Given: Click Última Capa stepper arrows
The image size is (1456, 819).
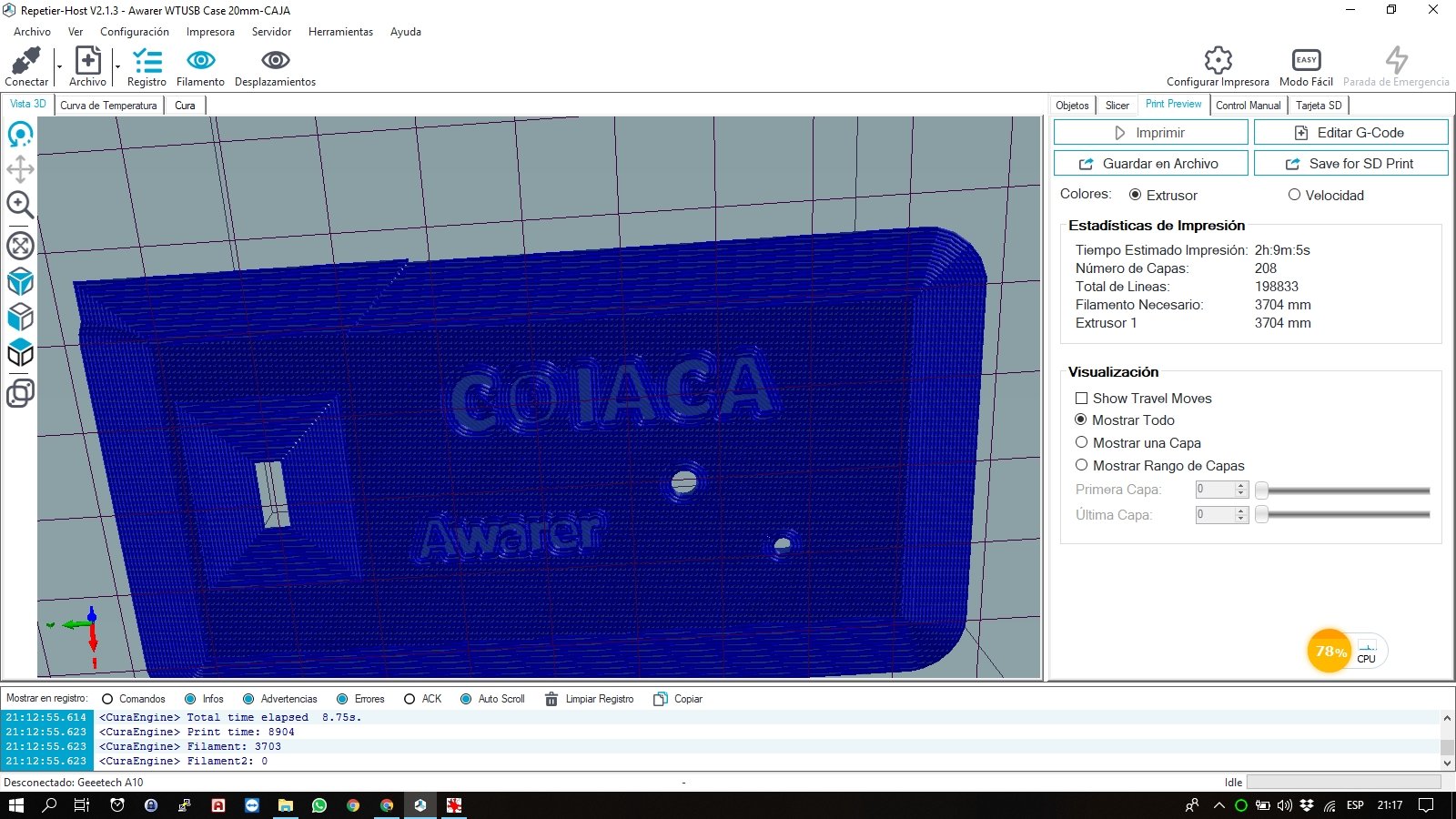Looking at the screenshot, I should tap(1241, 515).
